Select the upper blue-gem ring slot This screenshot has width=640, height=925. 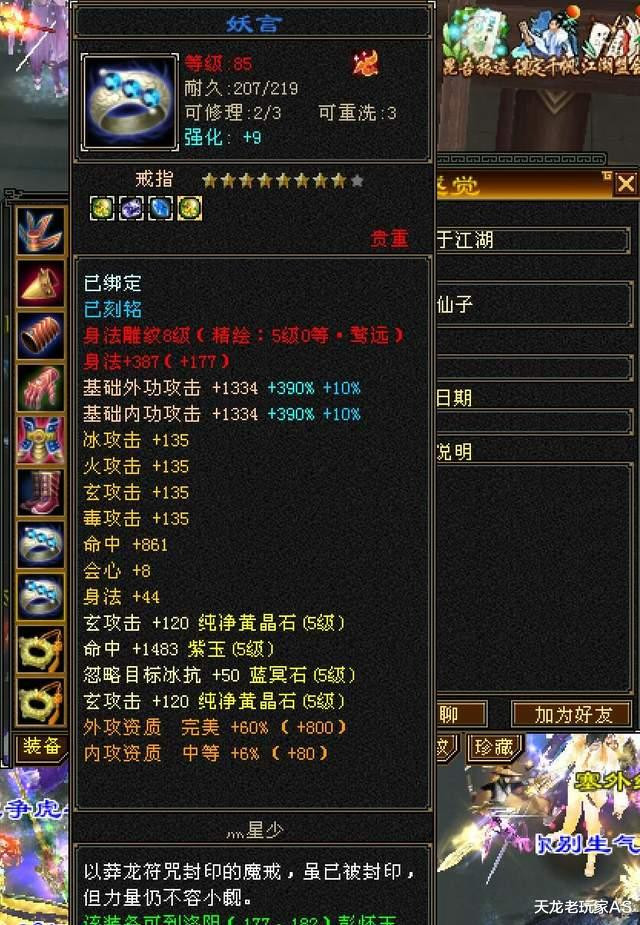[x=40, y=545]
